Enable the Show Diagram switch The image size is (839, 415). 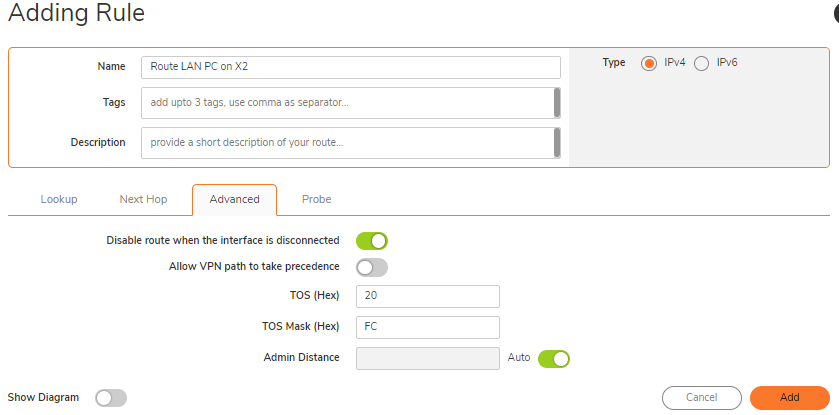pos(111,398)
